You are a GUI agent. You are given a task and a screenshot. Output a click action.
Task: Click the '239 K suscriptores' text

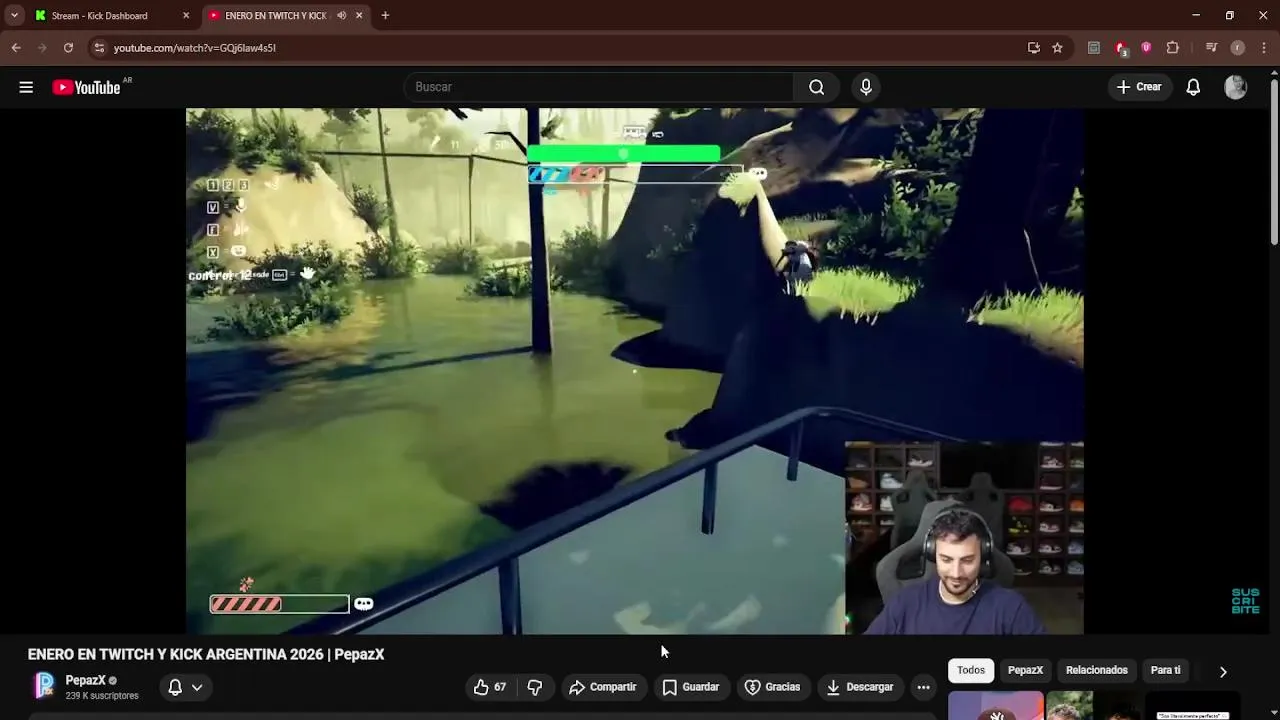(x=102, y=696)
